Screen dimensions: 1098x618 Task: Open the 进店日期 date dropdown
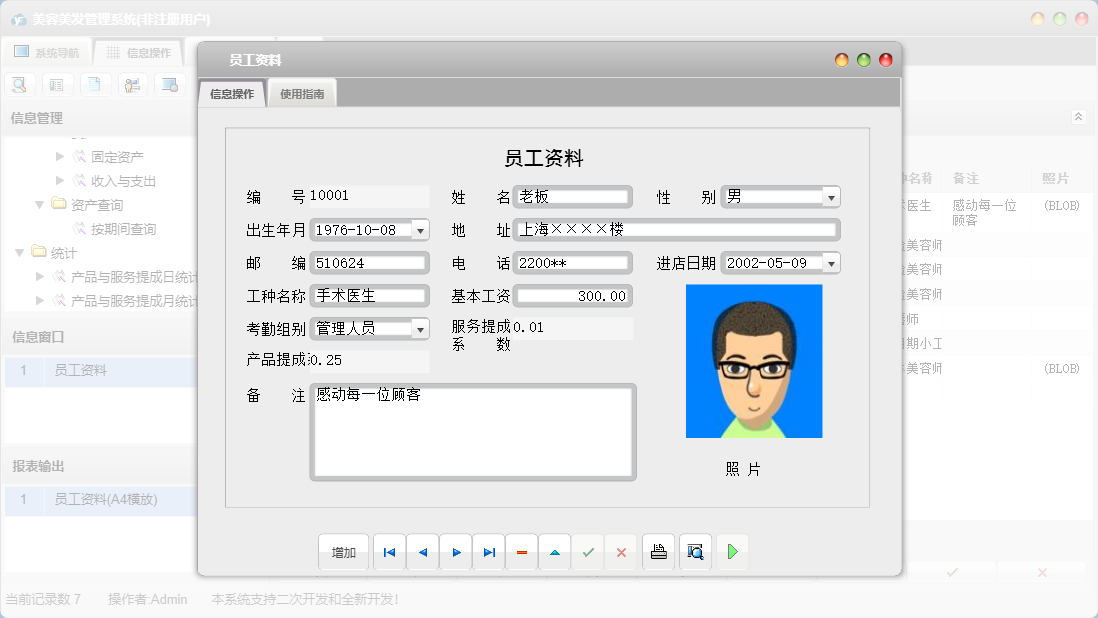(x=831, y=263)
